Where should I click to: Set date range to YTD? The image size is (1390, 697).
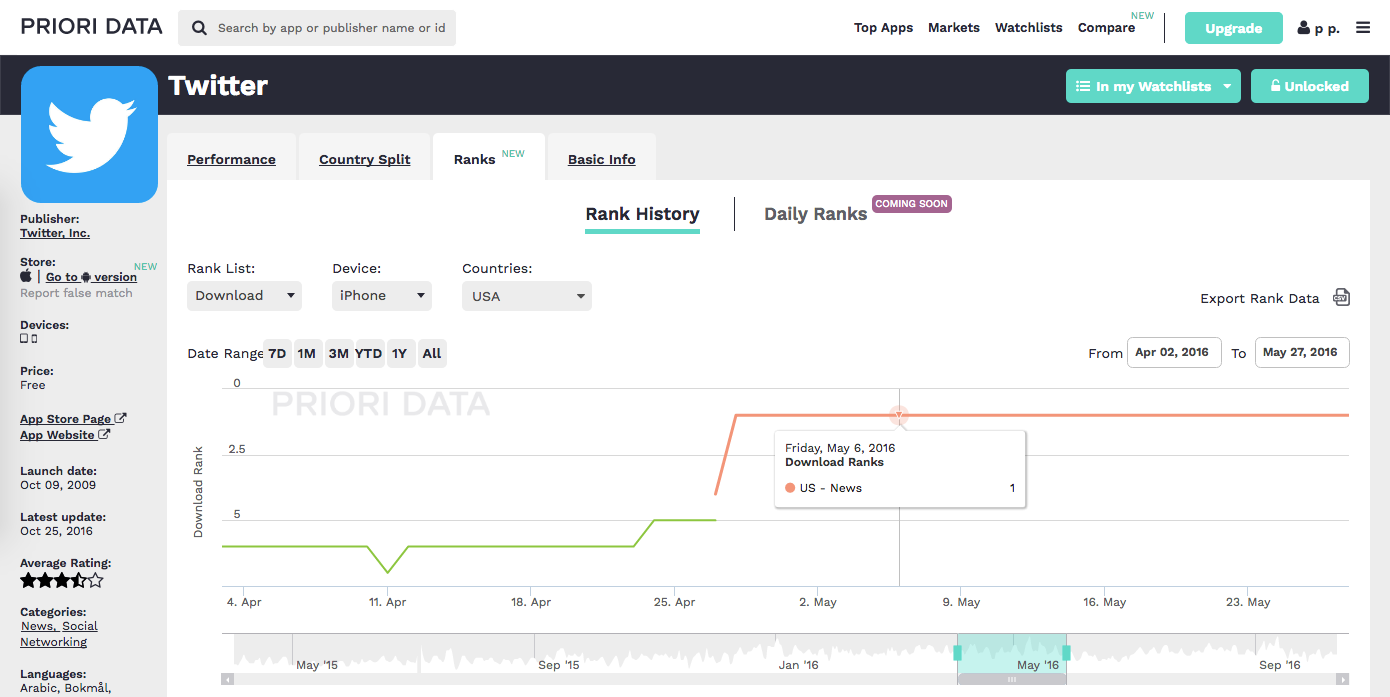tap(369, 353)
